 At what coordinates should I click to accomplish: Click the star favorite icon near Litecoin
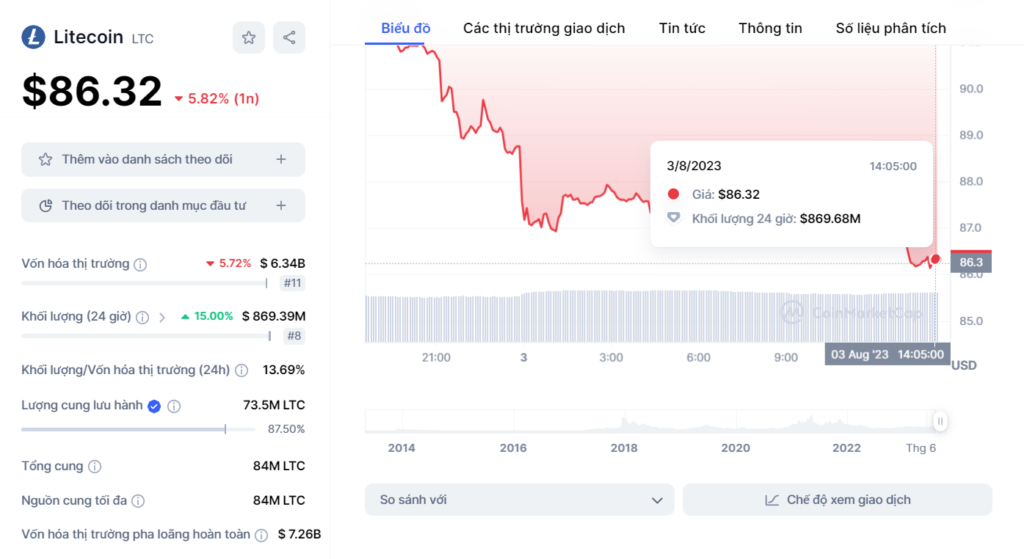pos(249,38)
